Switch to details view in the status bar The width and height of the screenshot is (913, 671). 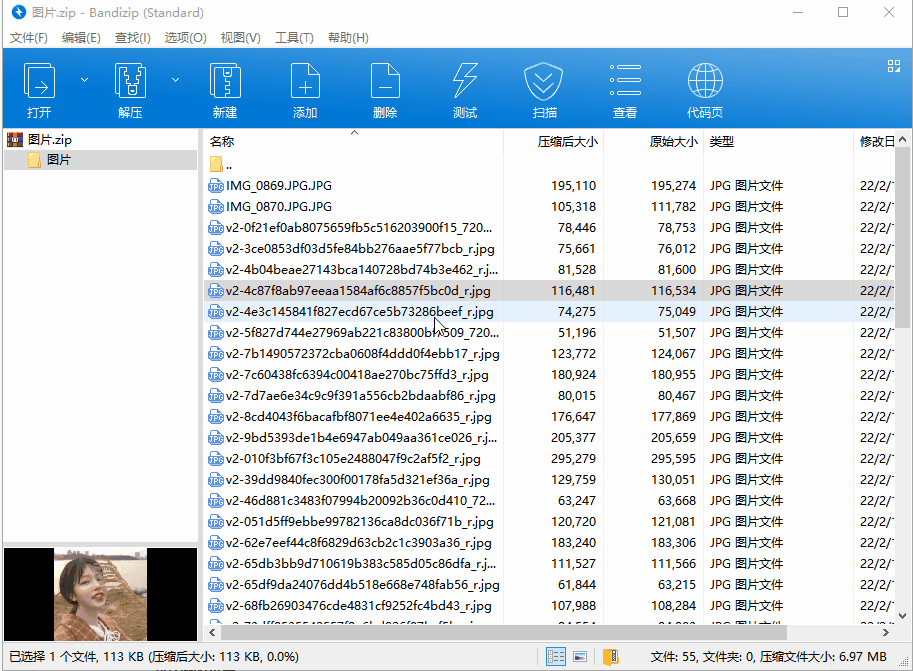(x=556, y=655)
